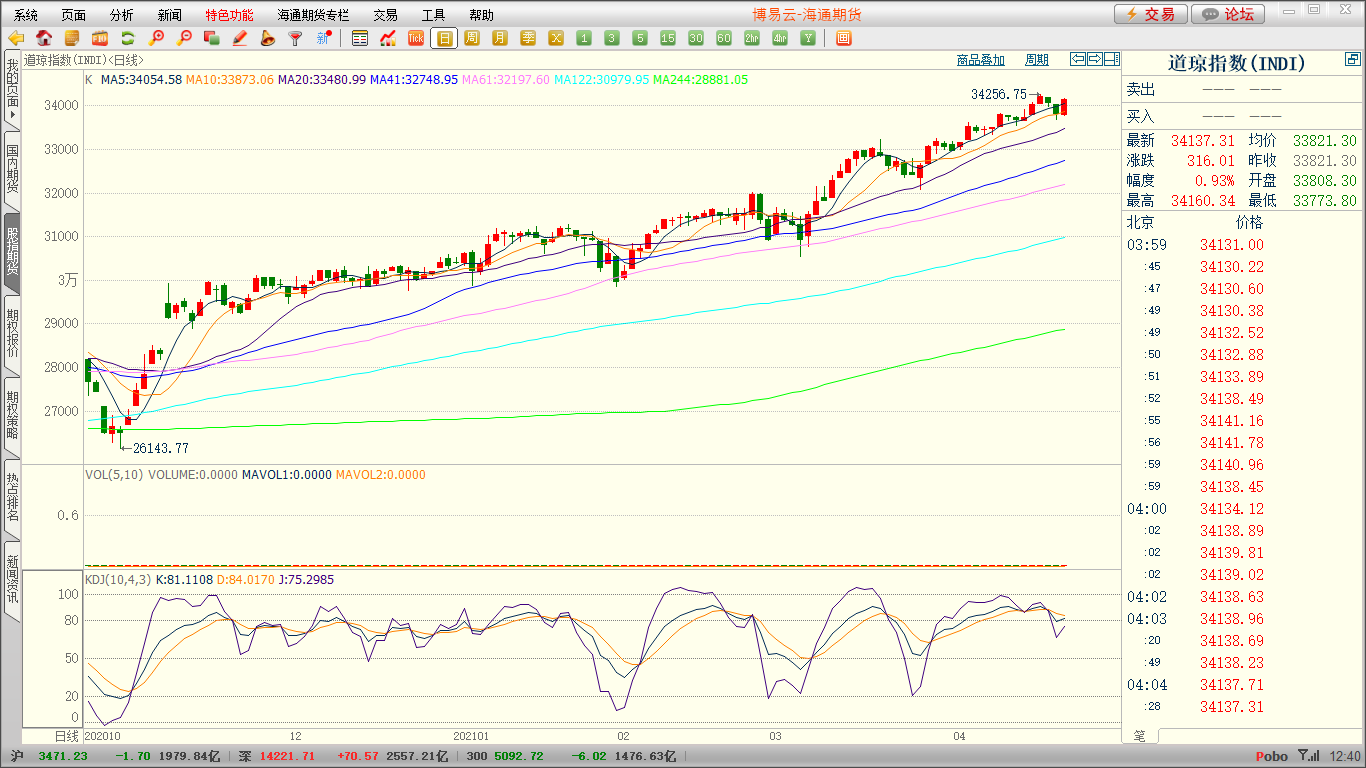Open the 系统 menu
Image resolution: width=1366 pixels, height=768 pixels.
click(26, 15)
